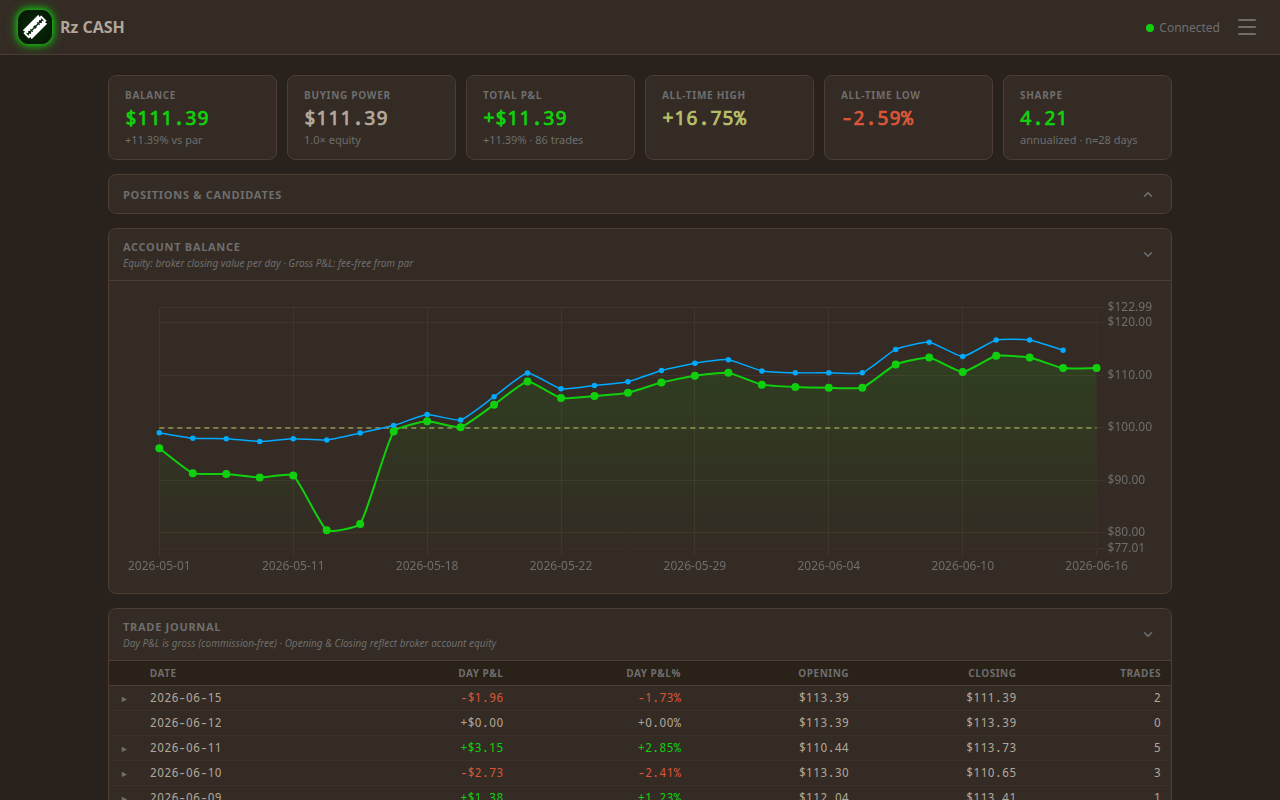Open the hamburger menu icon
Viewport: 1280px width, 800px height.
click(x=1247, y=27)
